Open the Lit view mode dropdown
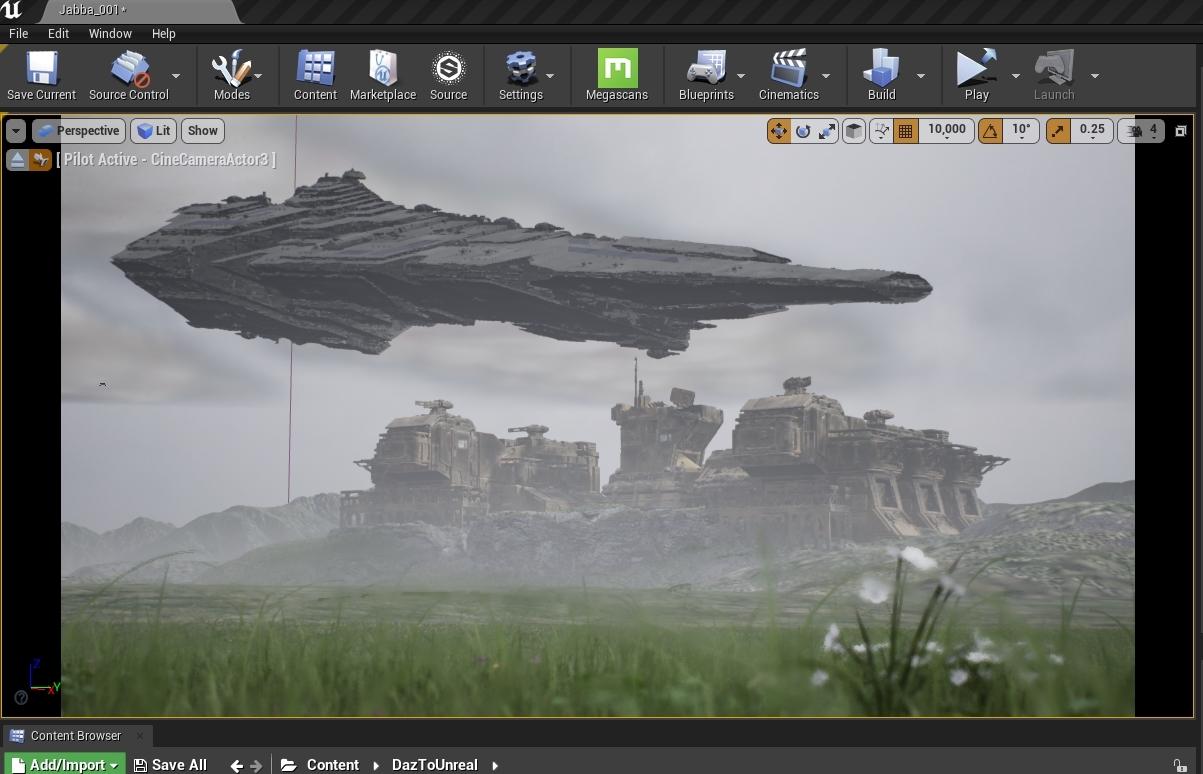Image resolution: width=1203 pixels, height=774 pixels. tap(153, 131)
